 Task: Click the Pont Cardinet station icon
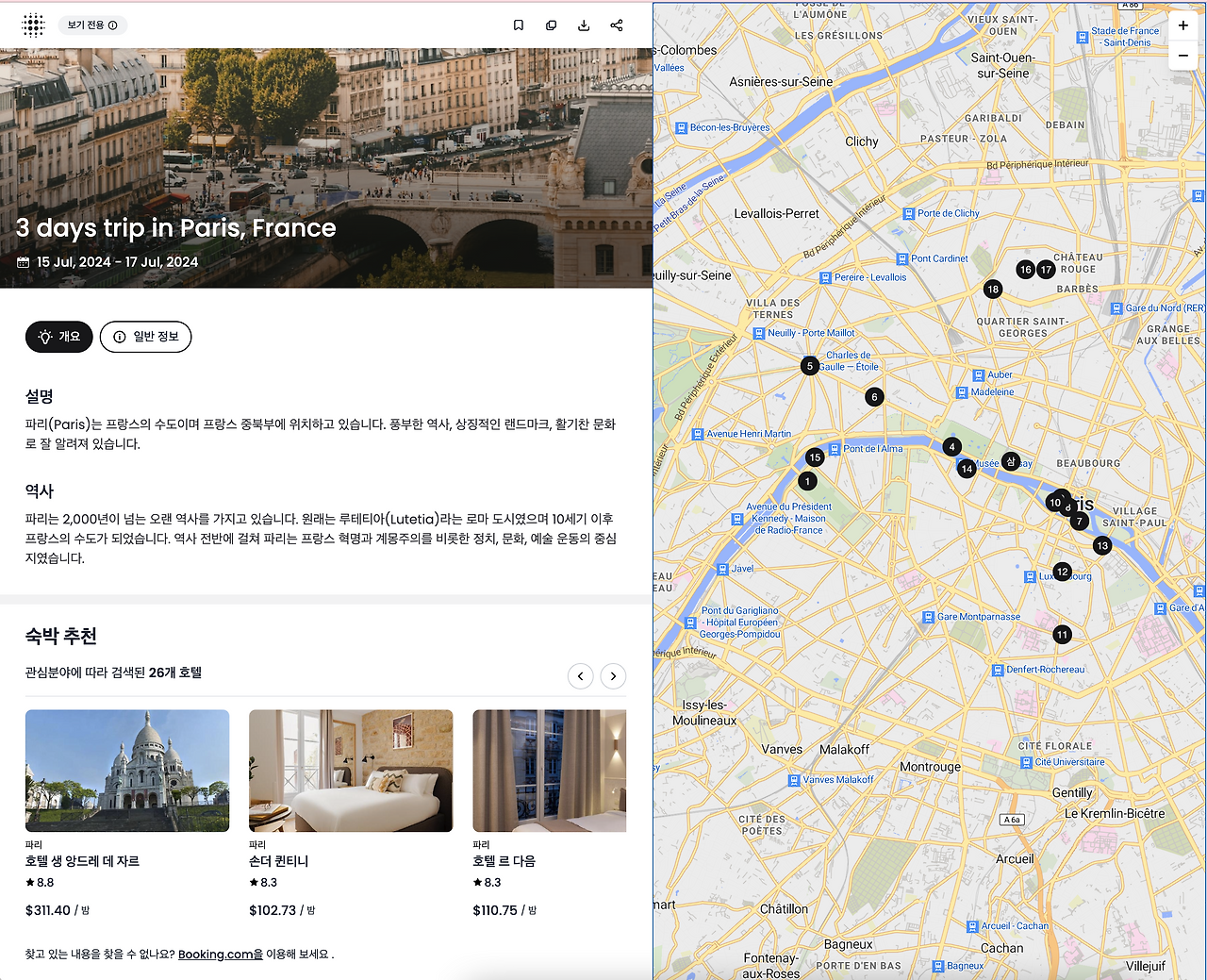(x=902, y=259)
